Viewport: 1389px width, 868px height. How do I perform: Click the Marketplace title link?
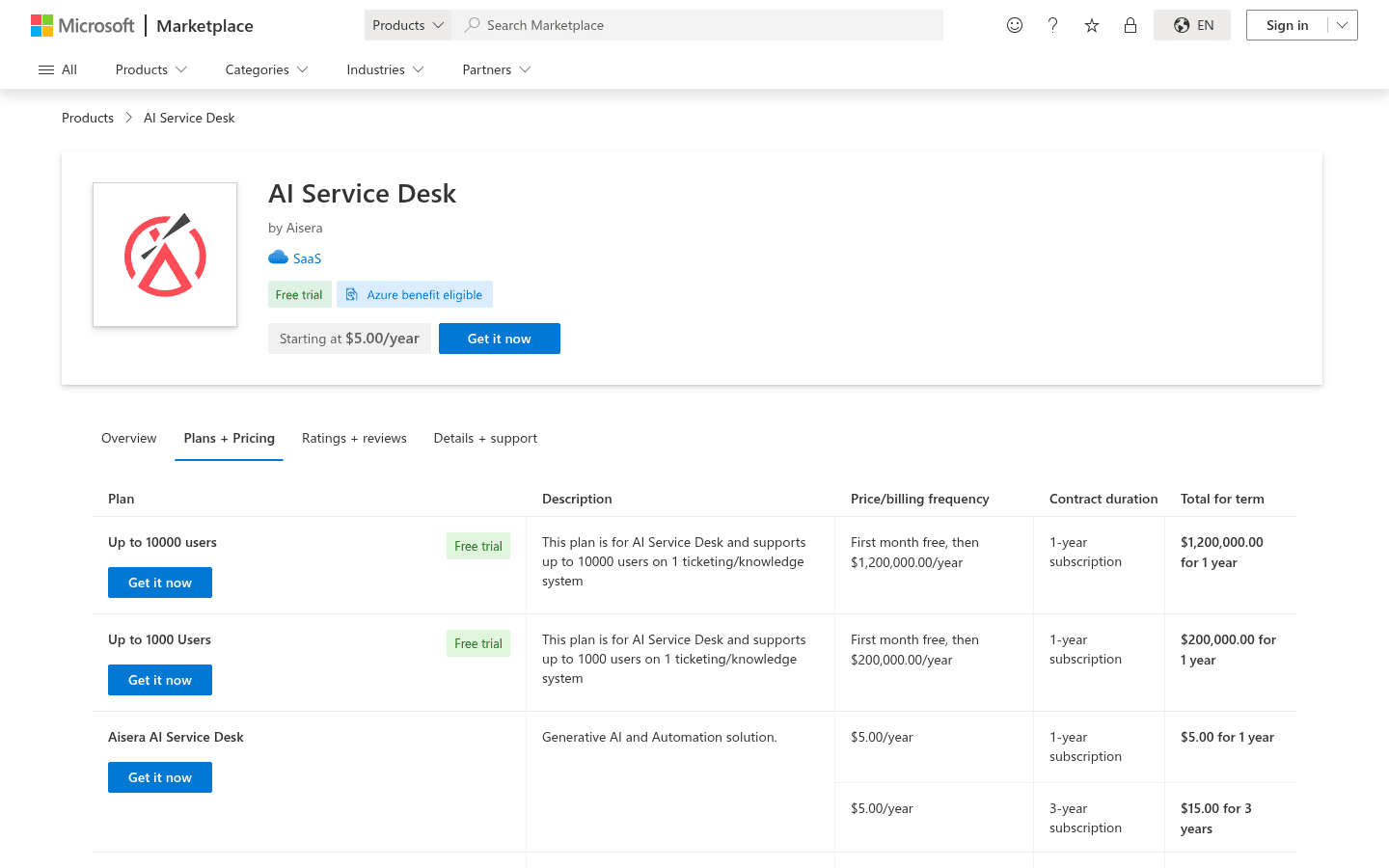pyautogui.click(x=204, y=26)
